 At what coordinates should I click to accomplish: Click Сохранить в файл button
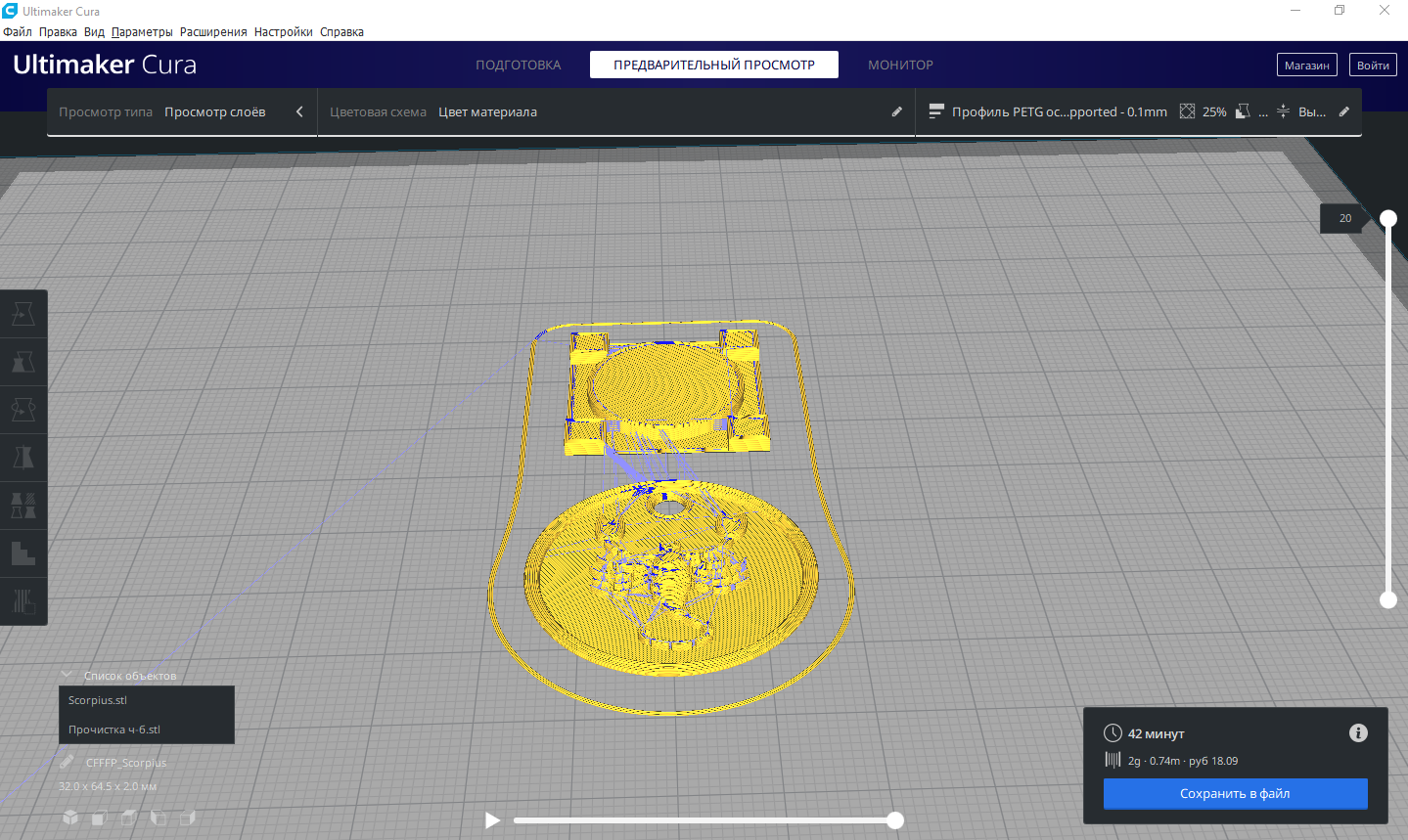pos(1235,793)
